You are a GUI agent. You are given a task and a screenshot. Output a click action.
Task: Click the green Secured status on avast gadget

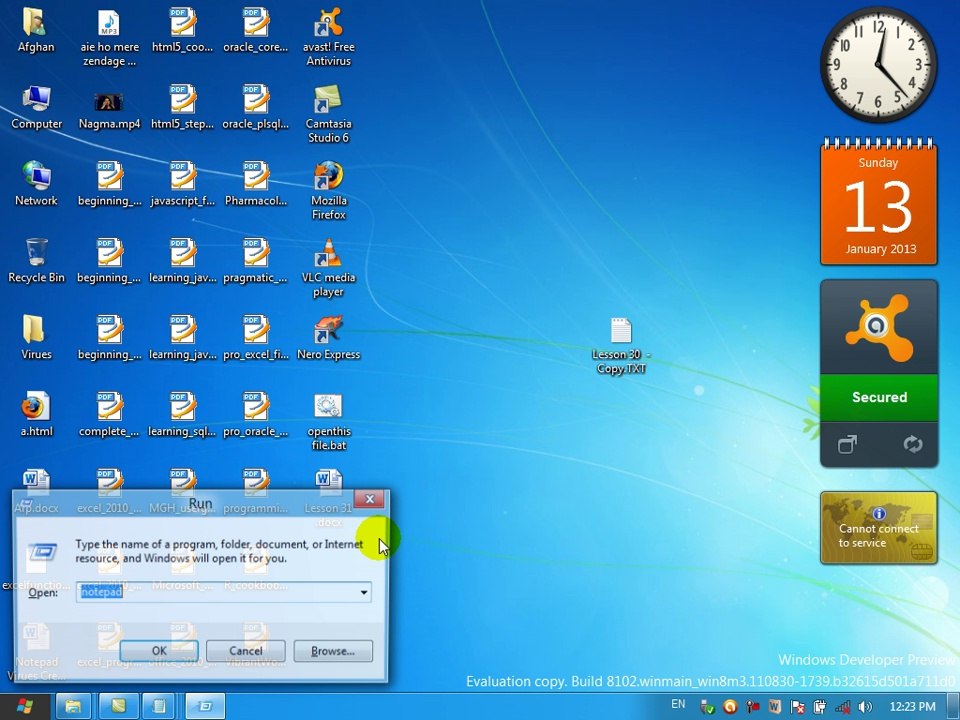[x=879, y=397]
